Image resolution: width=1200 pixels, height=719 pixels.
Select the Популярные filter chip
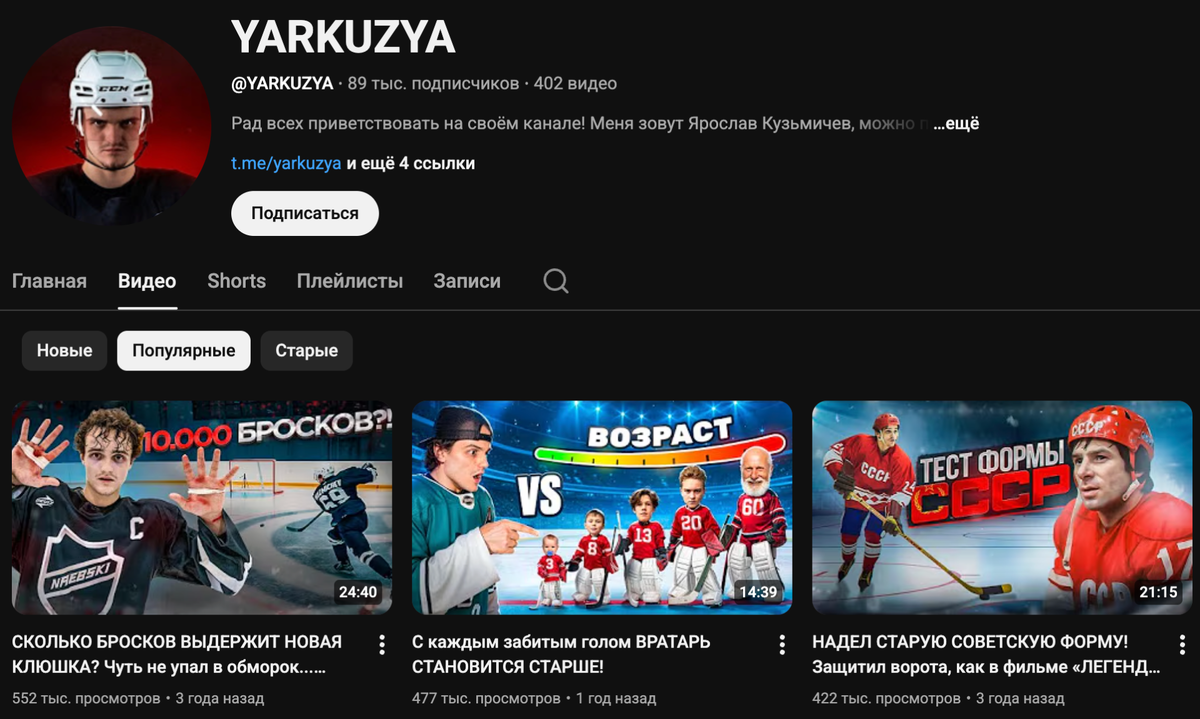(184, 351)
